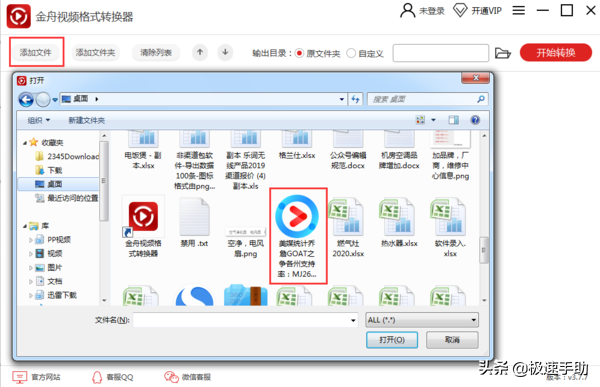Expand the 文档 library node
The width and height of the screenshot is (600, 387).
pos(31,282)
